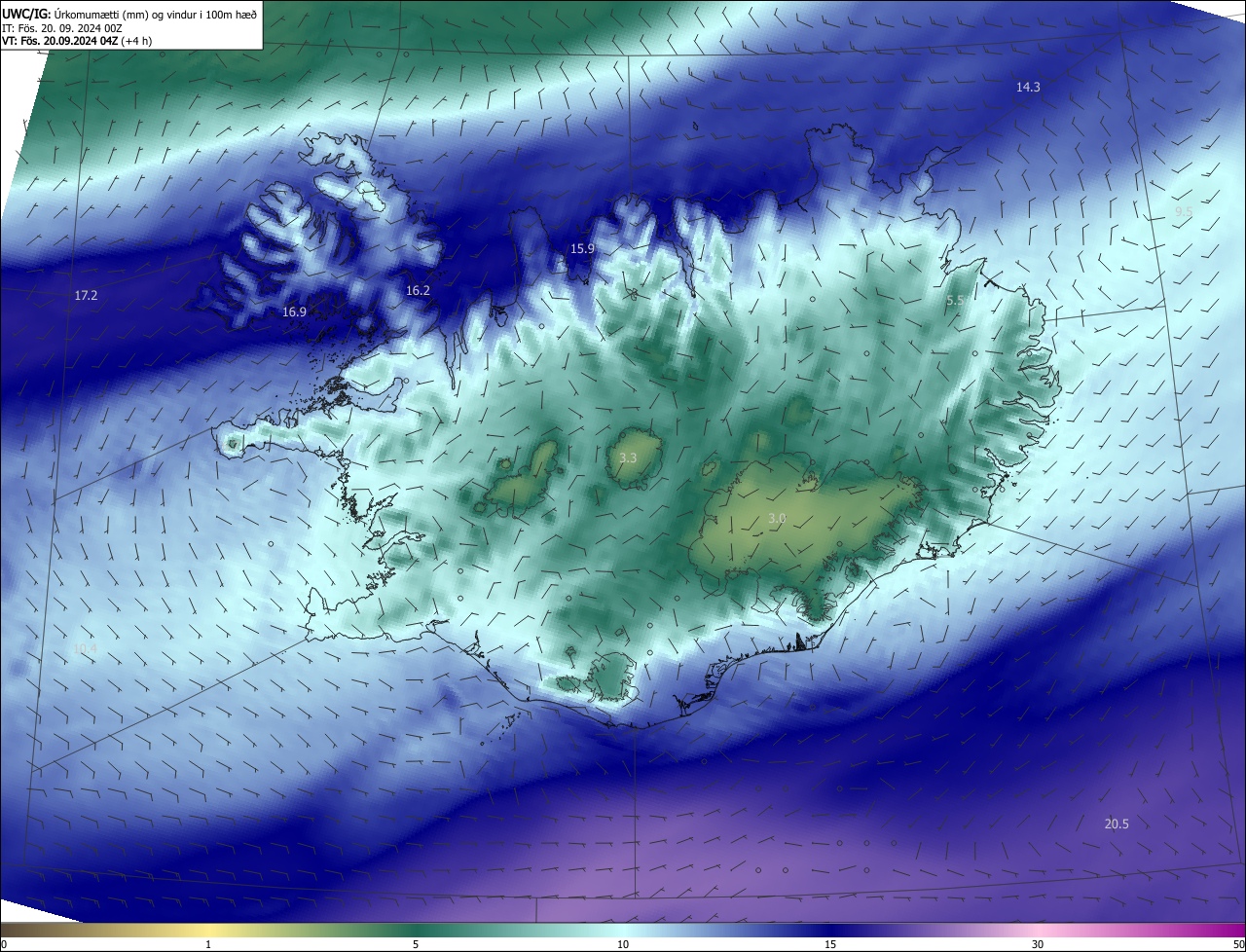The height and width of the screenshot is (952, 1246).
Task: Click the 15 tick on the color scale
Action: coord(830,945)
